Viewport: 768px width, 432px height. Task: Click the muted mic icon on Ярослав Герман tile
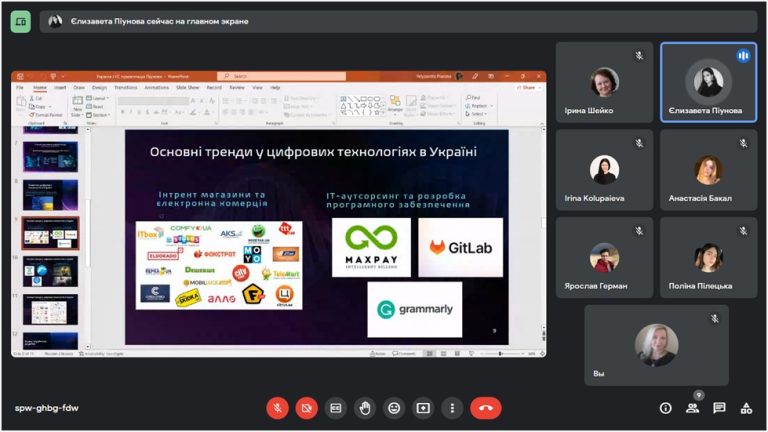[639, 231]
